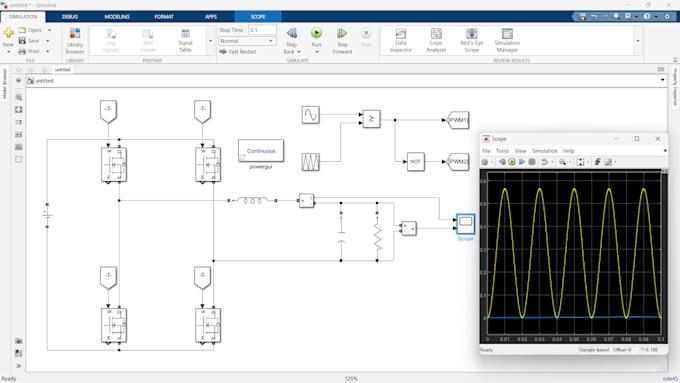Switch to the DEBUG ribbon tab
The image size is (680, 383).
pos(70,16)
